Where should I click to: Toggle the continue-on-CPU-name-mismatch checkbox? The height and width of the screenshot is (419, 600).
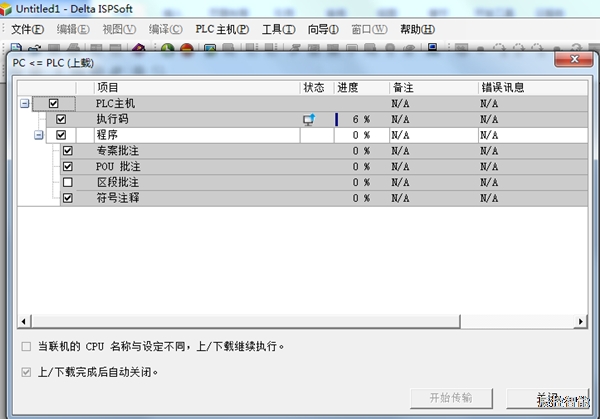pyautogui.click(x=25, y=347)
